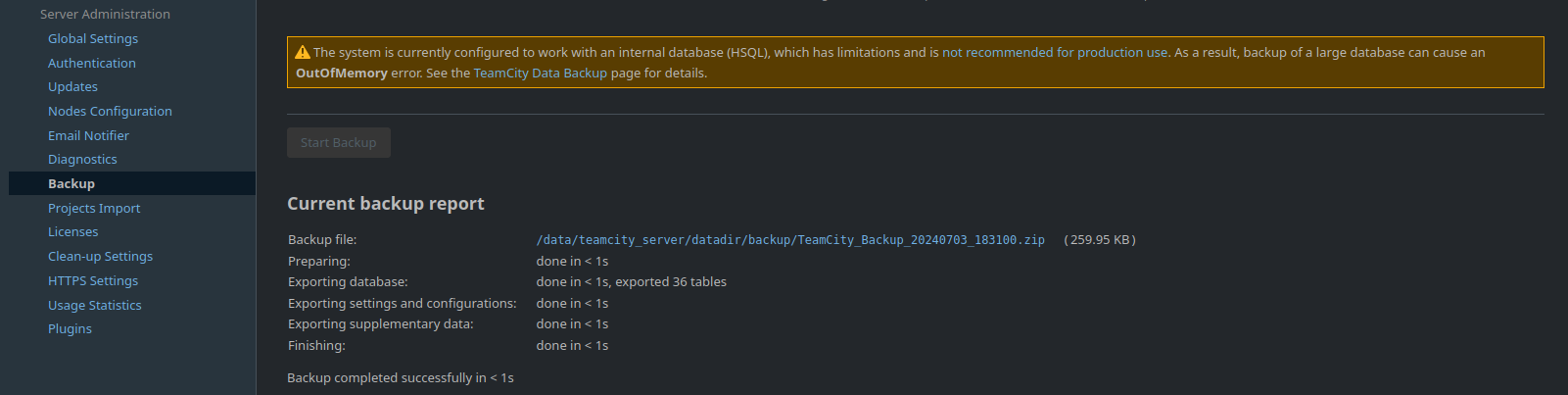This screenshot has height=395, width=1568.
Task: Open Clean-up Settings page
Action: click(x=100, y=256)
